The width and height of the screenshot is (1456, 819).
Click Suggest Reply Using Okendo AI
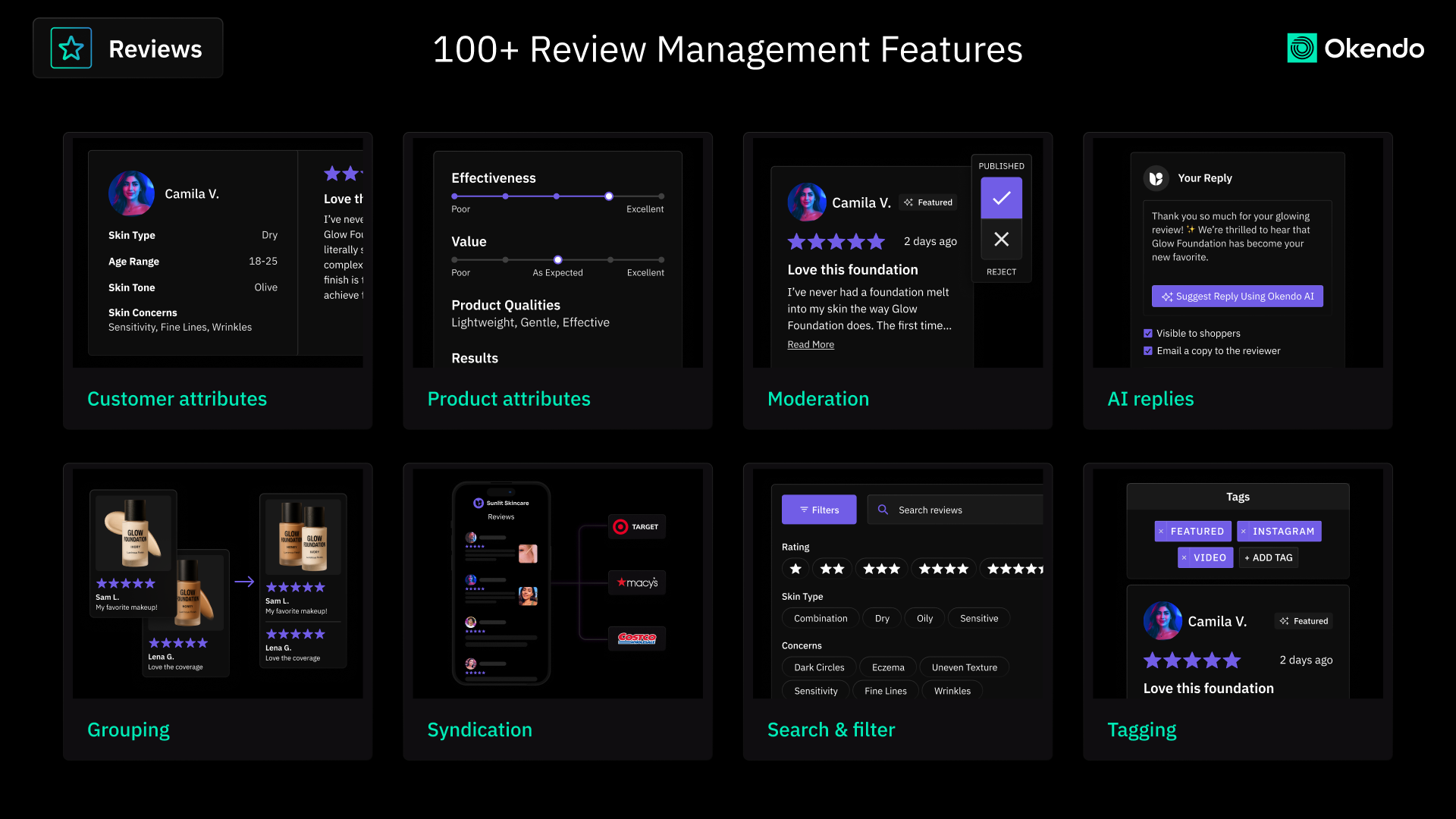(x=1237, y=297)
